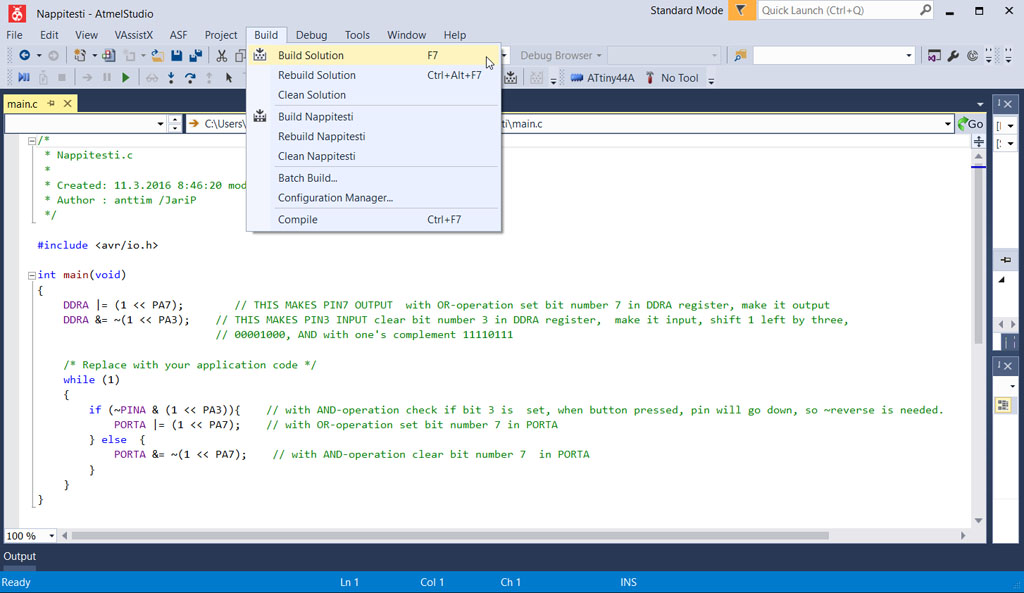Click the toolbar icon left of the wrench
Screen dimensions: 1024x593
[x=934, y=56]
